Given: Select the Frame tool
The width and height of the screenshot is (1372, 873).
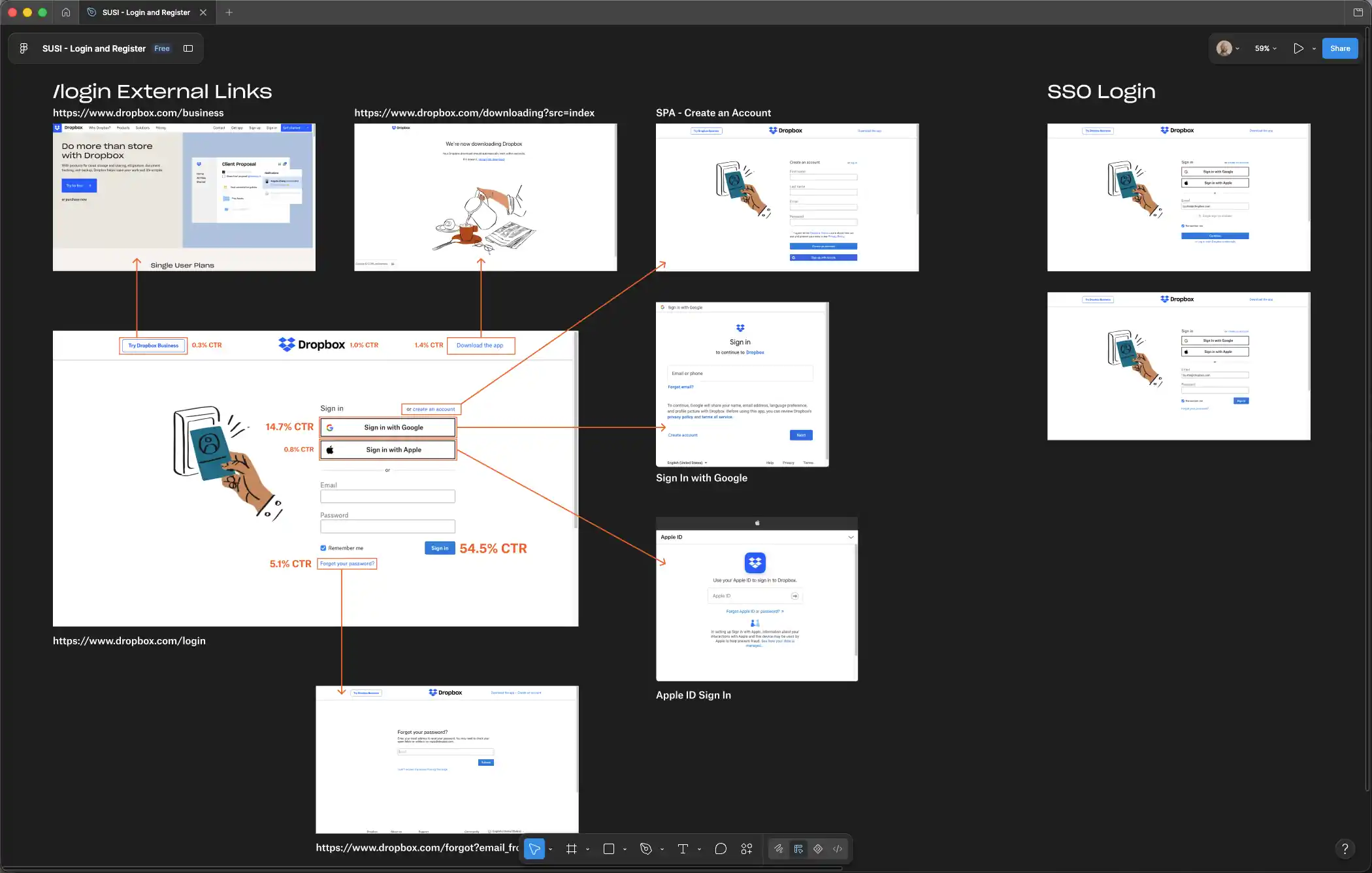Looking at the screenshot, I should point(572,849).
